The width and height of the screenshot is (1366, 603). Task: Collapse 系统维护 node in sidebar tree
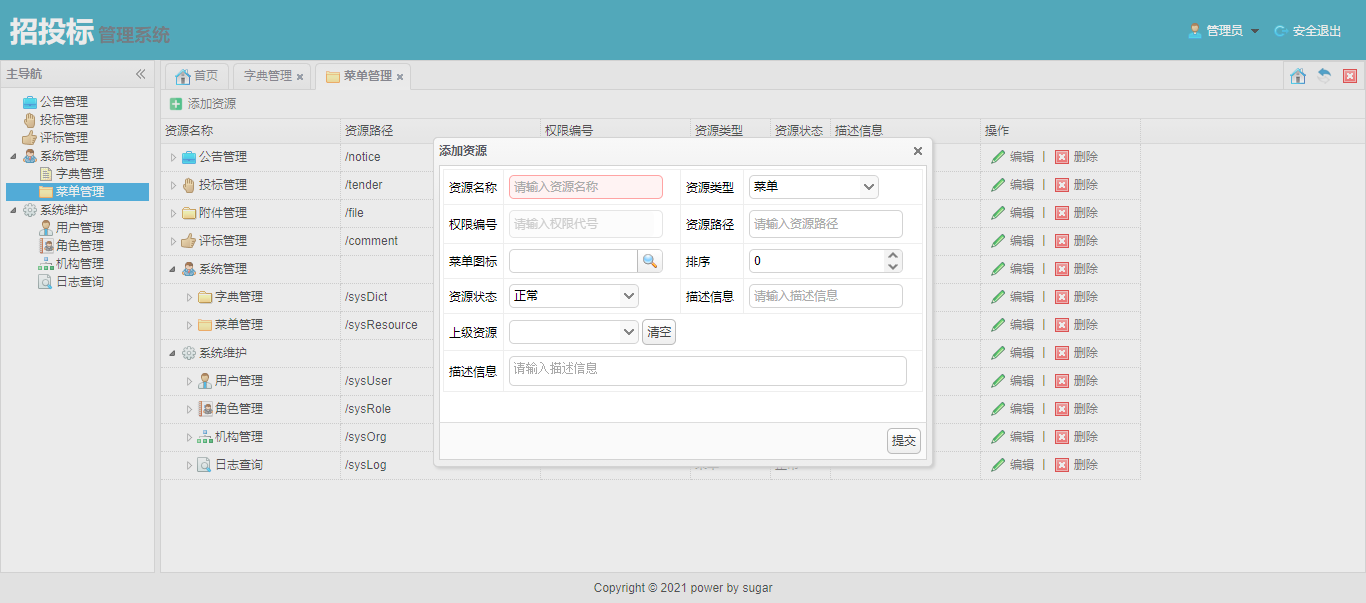pyautogui.click(x=13, y=210)
